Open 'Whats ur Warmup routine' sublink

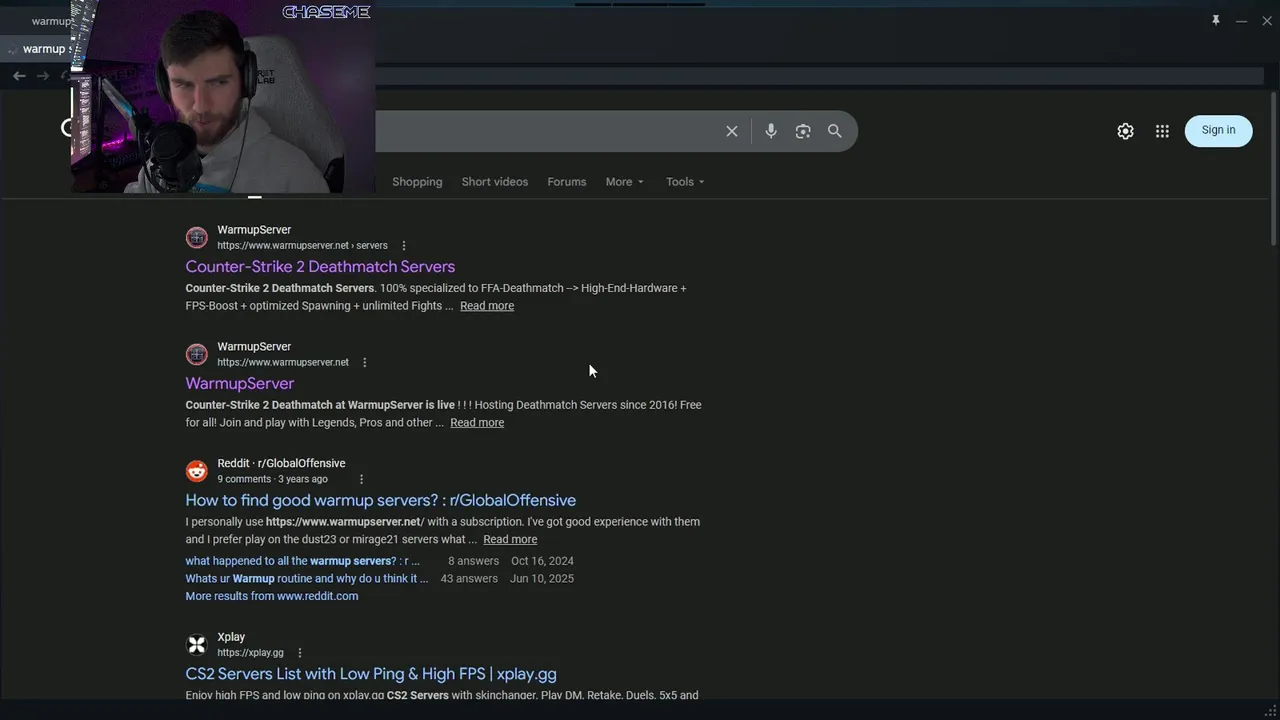coord(306,579)
